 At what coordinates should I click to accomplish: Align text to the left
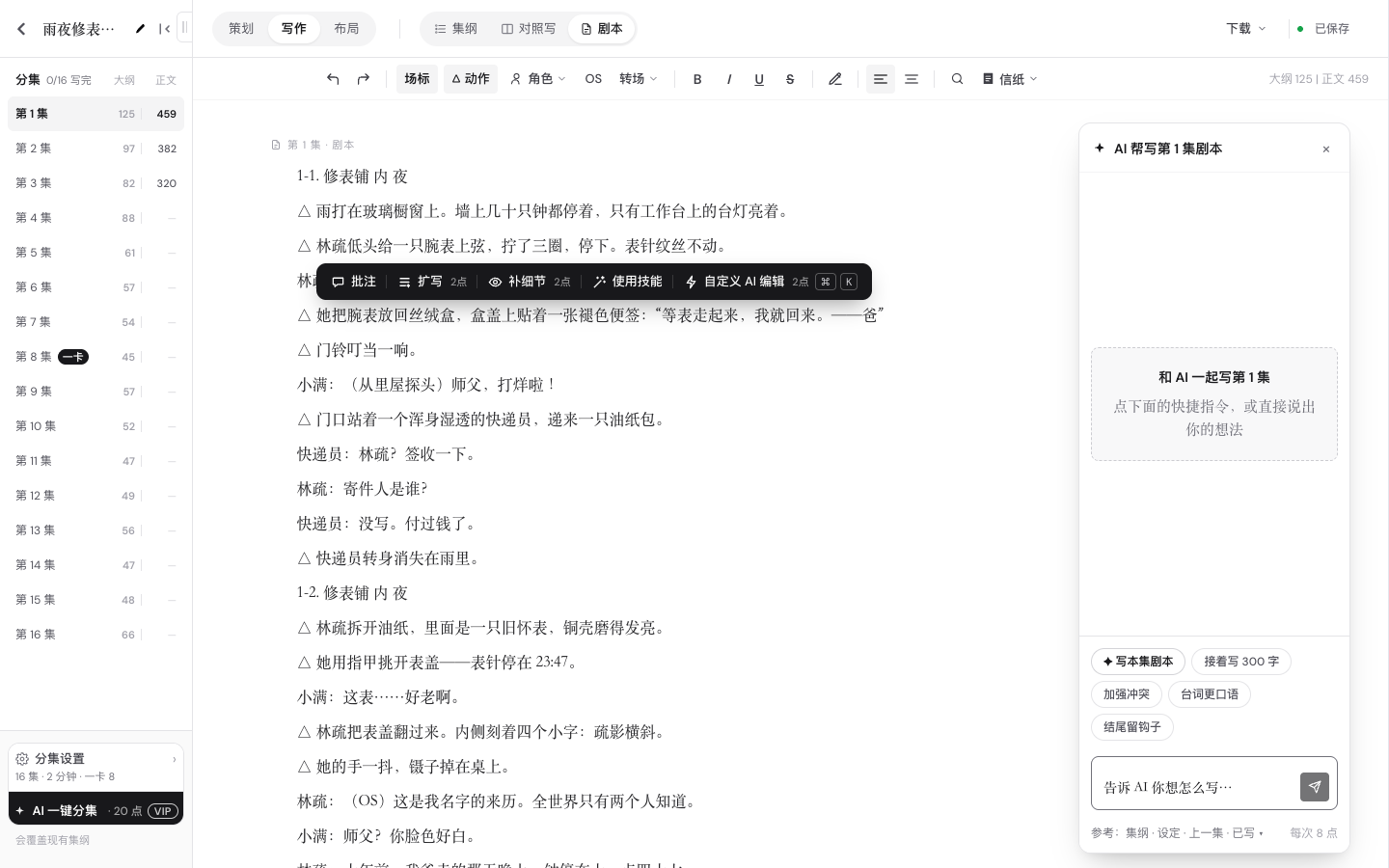(x=881, y=79)
